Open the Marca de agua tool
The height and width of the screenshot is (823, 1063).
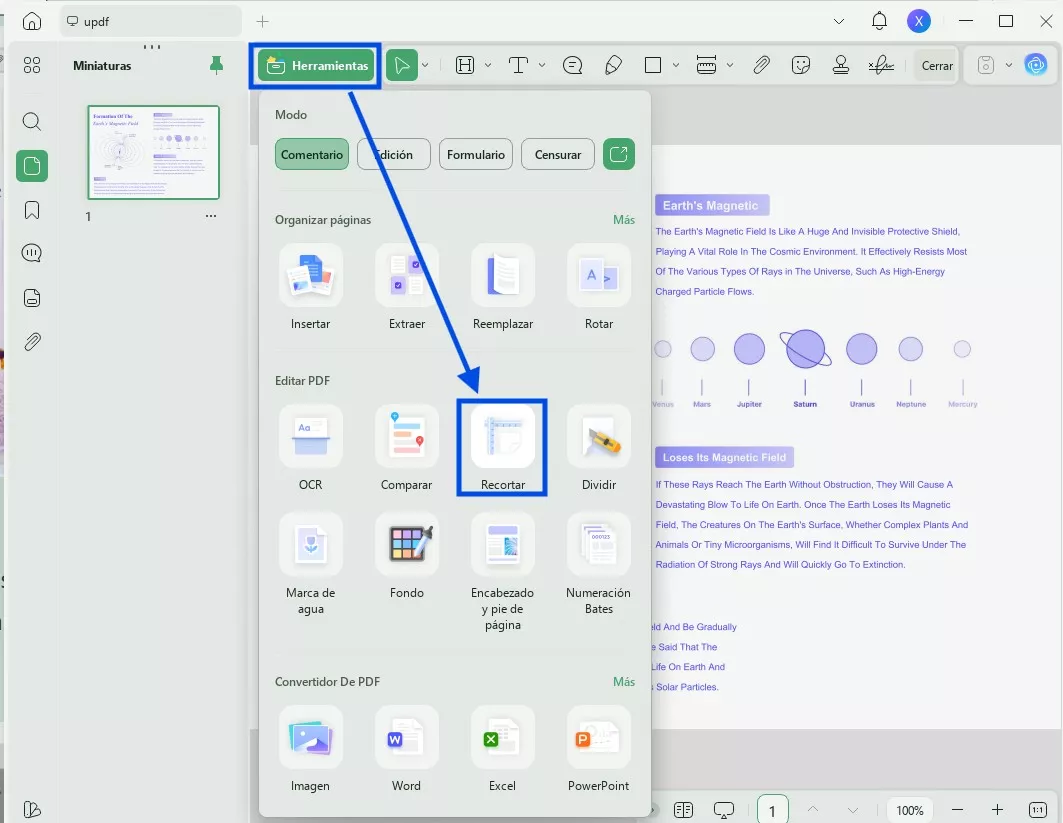310,544
